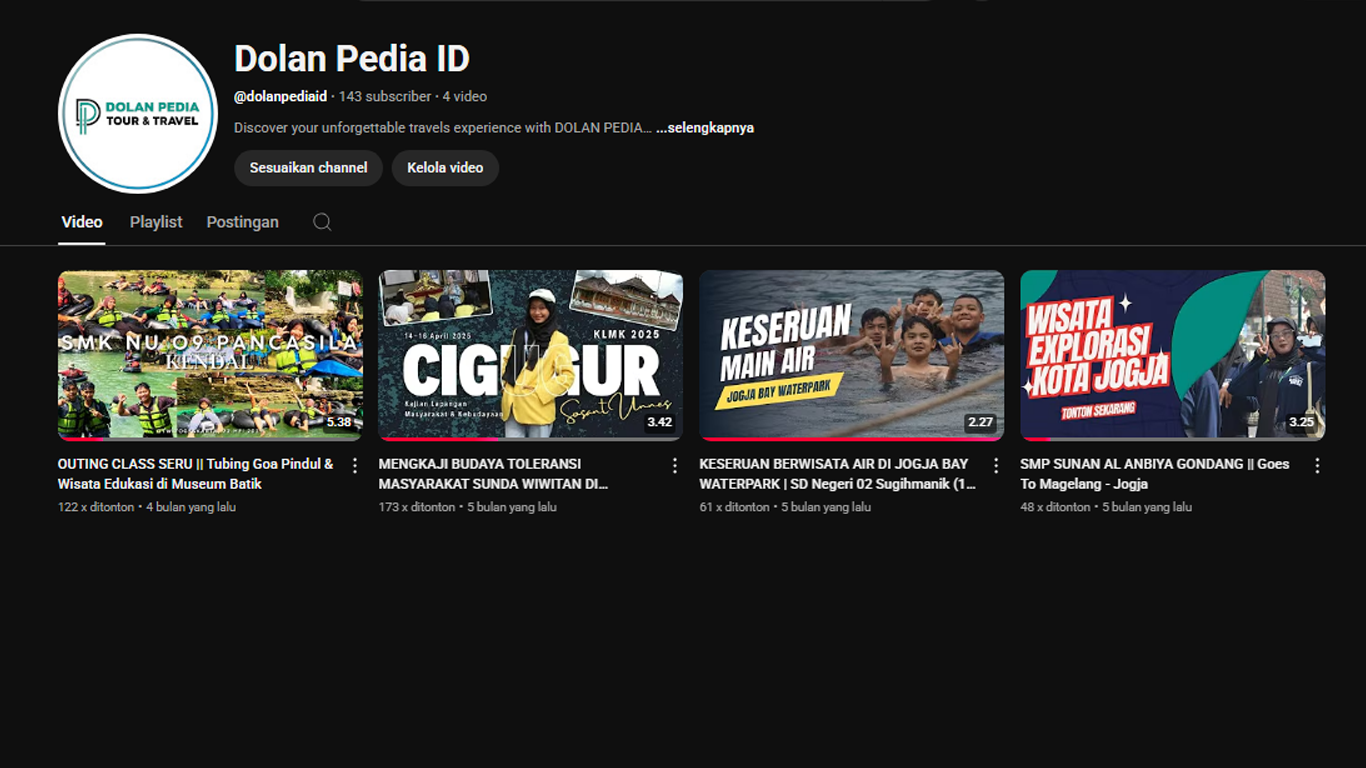Open options menu for MENGKAJI BUDAYA TOLERANSI video

click(x=675, y=464)
